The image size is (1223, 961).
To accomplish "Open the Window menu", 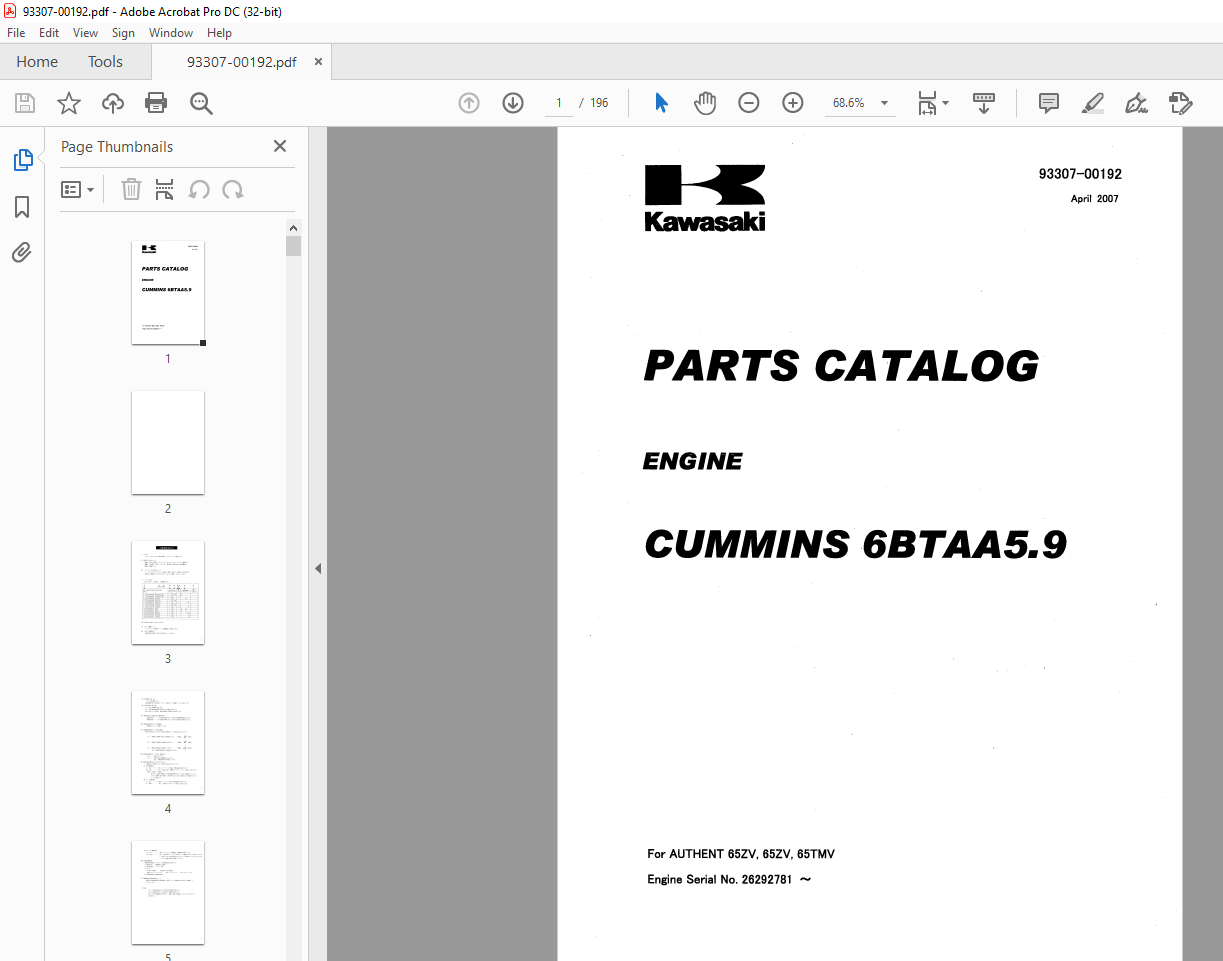I will click(171, 33).
